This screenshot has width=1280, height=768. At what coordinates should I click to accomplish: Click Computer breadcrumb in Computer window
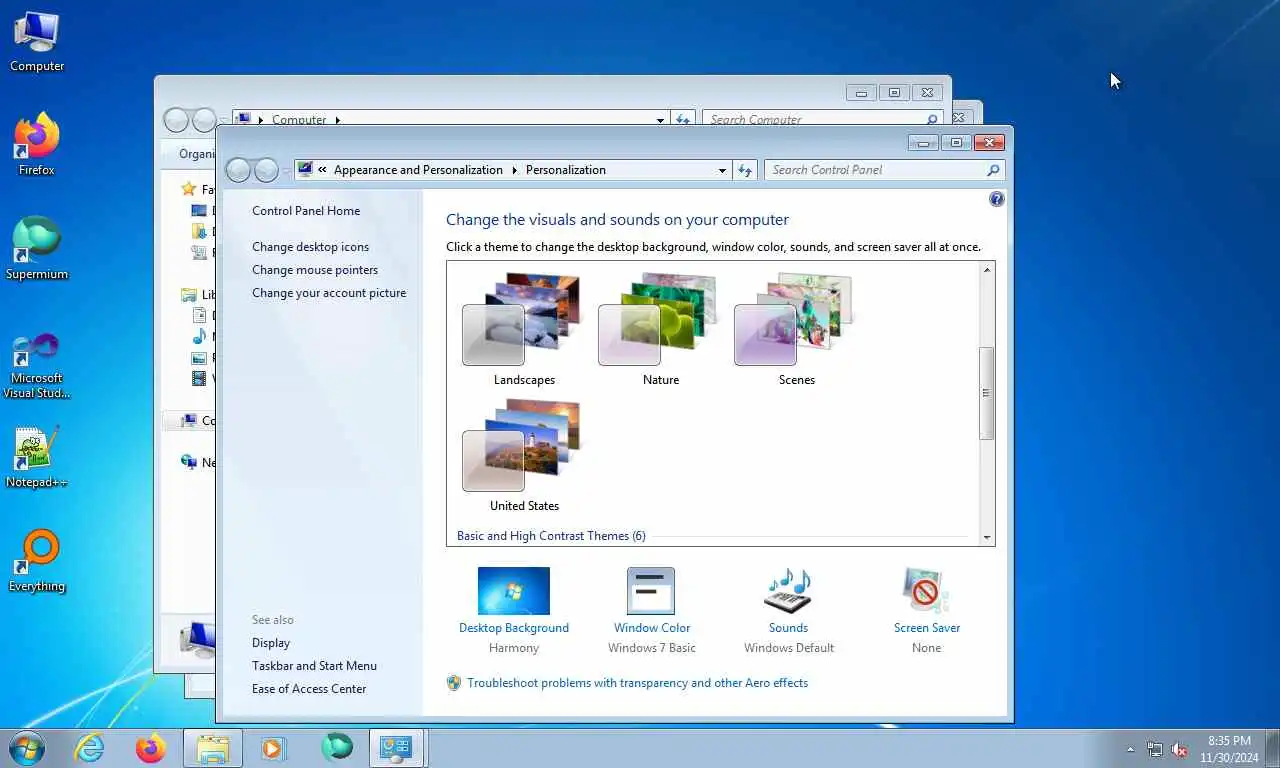(x=299, y=119)
